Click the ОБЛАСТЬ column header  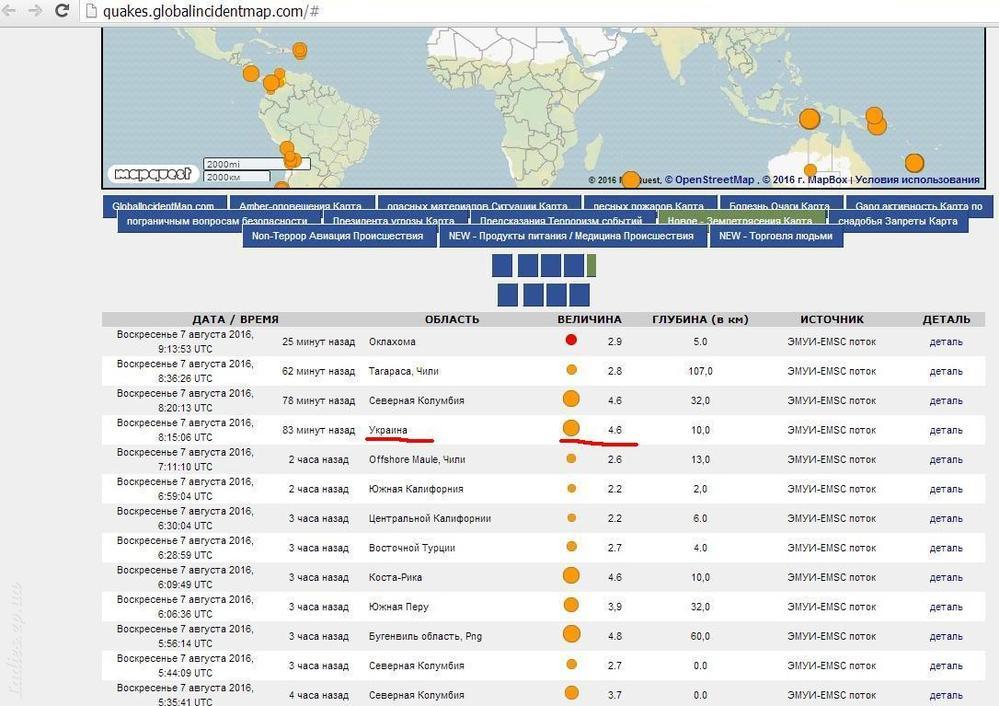pos(452,319)
